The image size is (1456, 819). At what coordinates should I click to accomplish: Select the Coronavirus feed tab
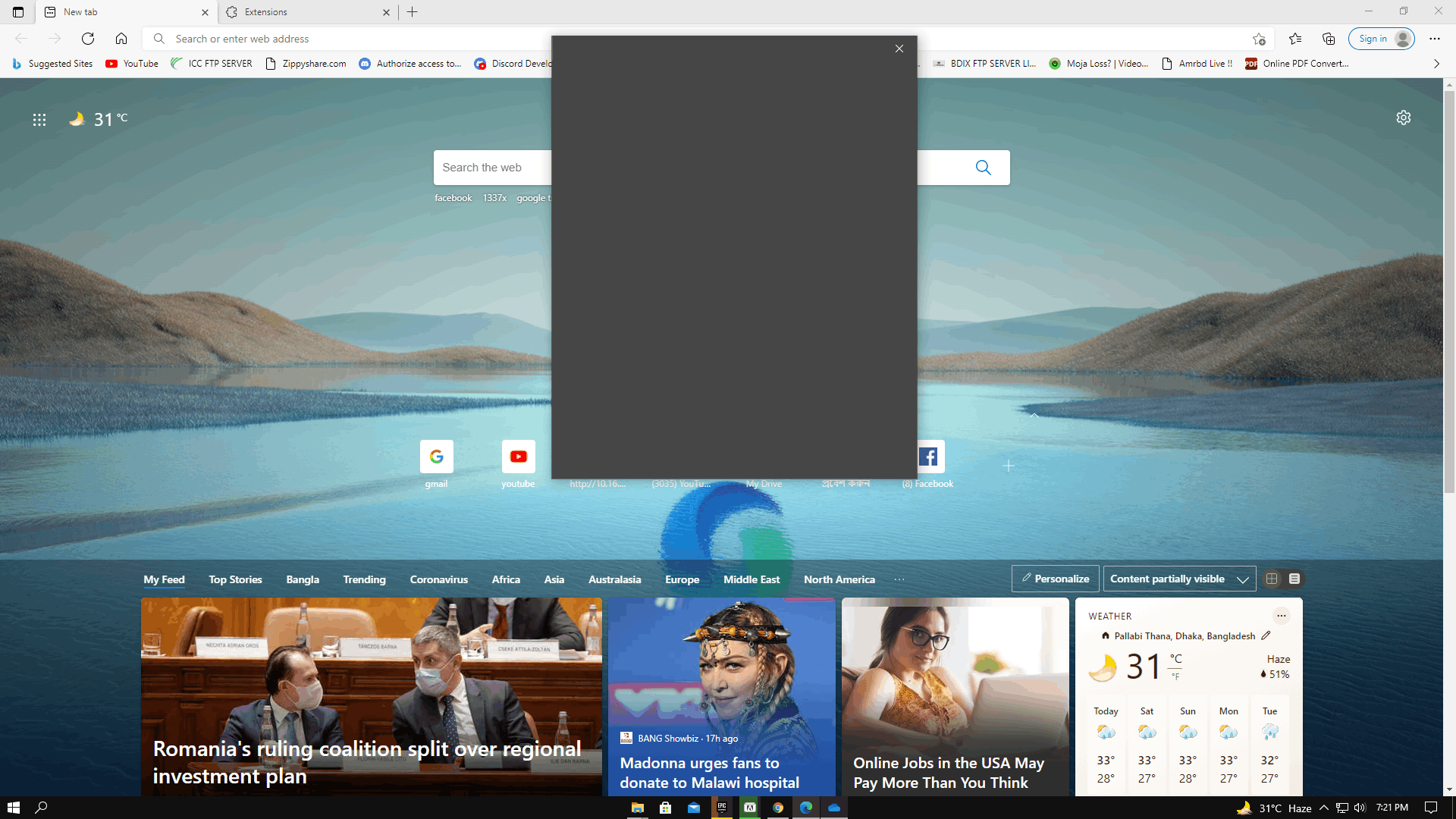click(438, 579)
